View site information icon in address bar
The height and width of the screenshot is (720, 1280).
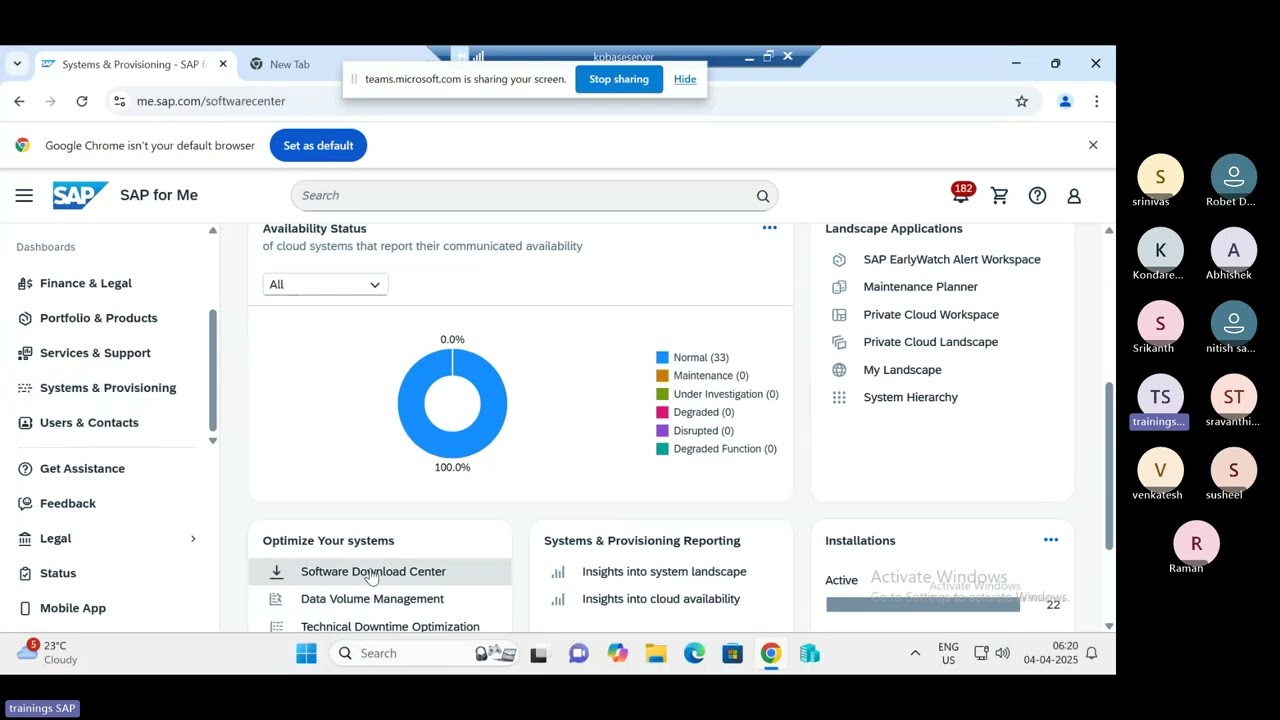[x=119, y=101]
